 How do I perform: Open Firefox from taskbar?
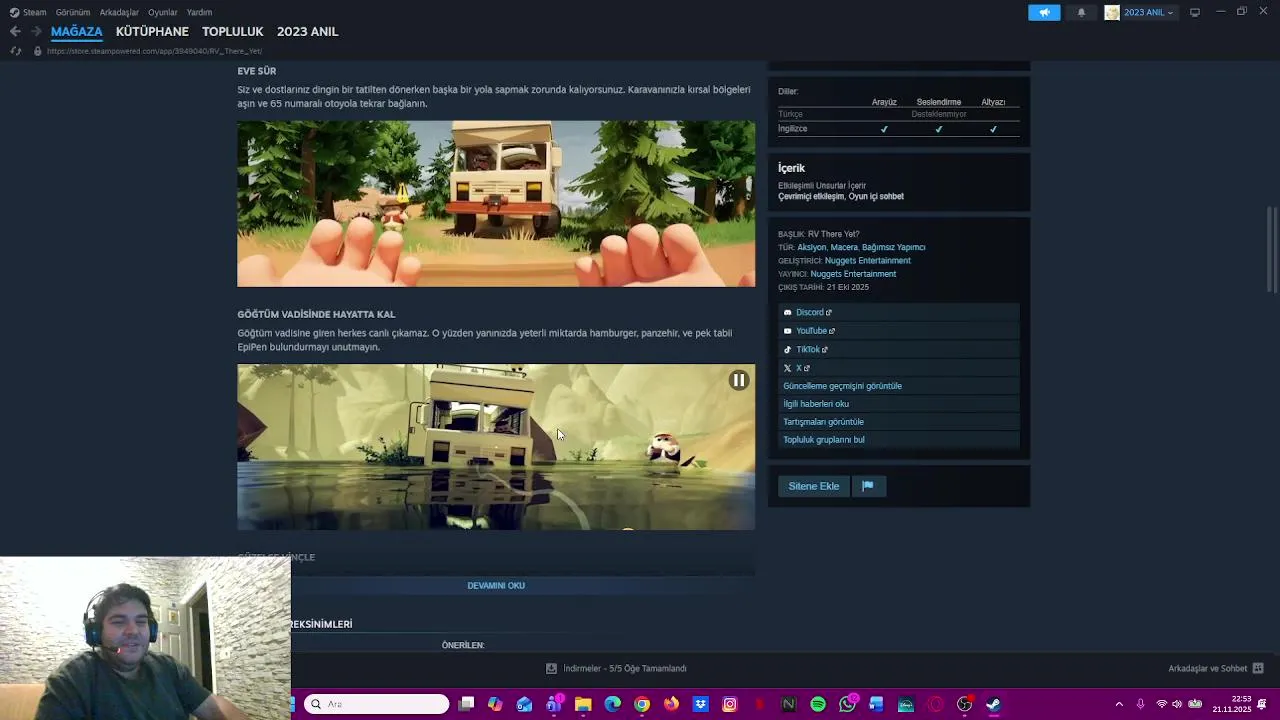tap(671, 704)
